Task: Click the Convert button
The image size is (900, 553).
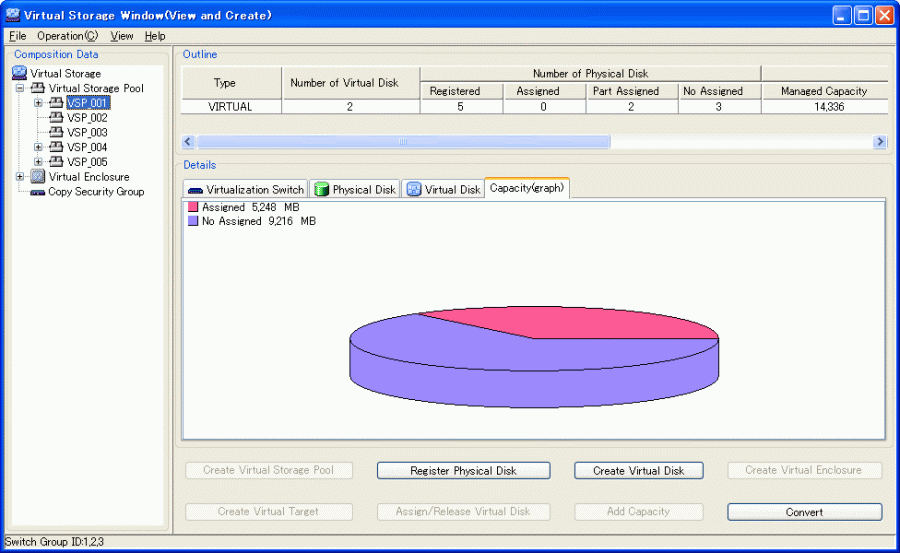Action: 804,512
